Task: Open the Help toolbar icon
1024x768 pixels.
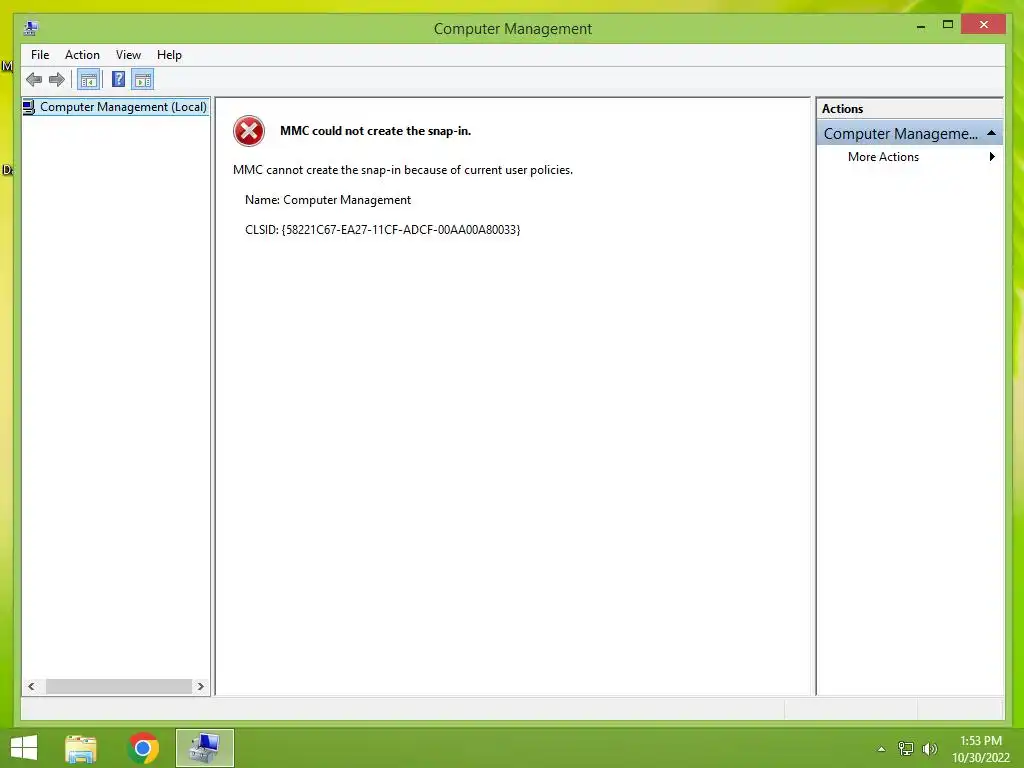Action: [118, 80]
